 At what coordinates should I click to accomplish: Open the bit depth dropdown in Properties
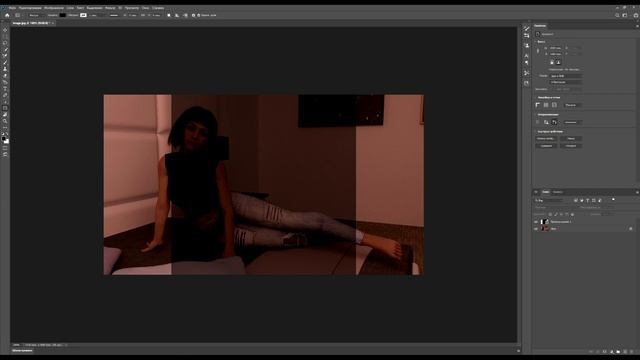tap(566, 82)
